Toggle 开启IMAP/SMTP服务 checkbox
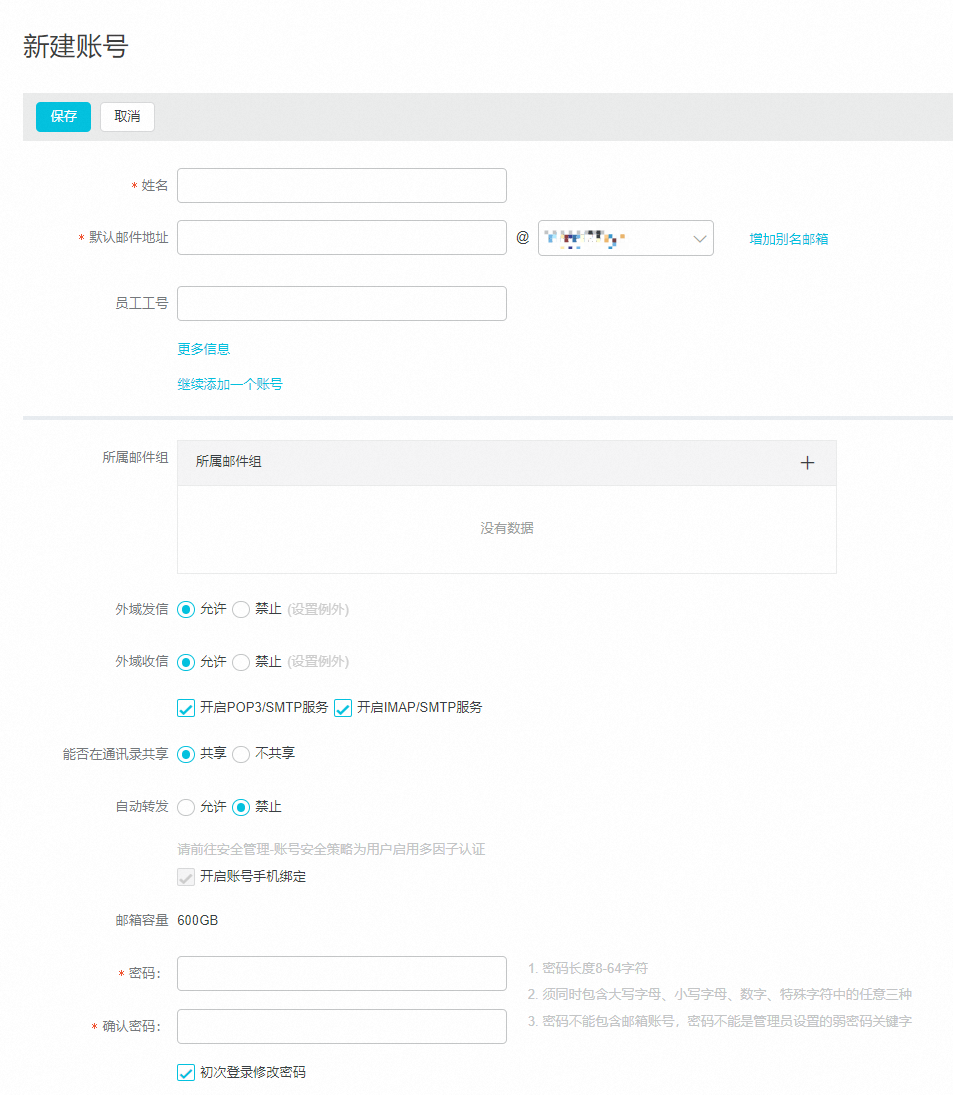This screenshot has height=1095, width=953. pyautogui.click(x=343, y=708)
